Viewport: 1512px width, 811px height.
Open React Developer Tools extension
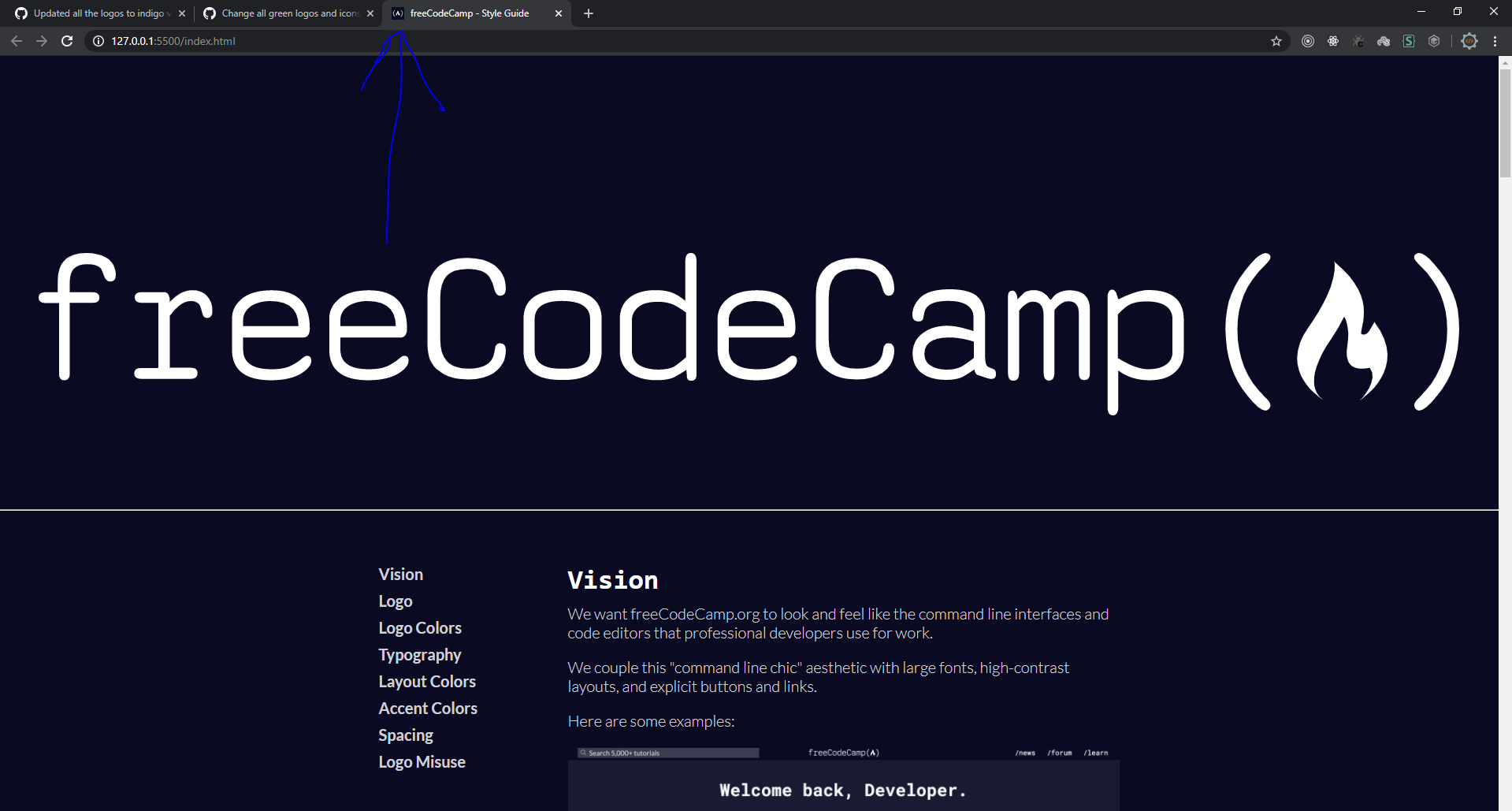pyautogui.click(x=1333, y=41)
